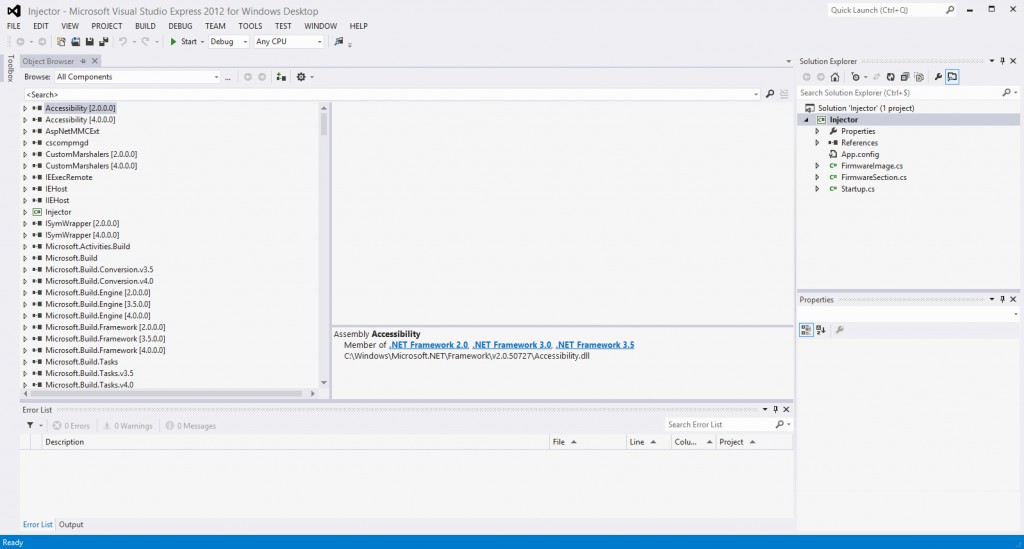Click the Find in Files toolbar icon
1024x549 pixels.
(338, 42)
